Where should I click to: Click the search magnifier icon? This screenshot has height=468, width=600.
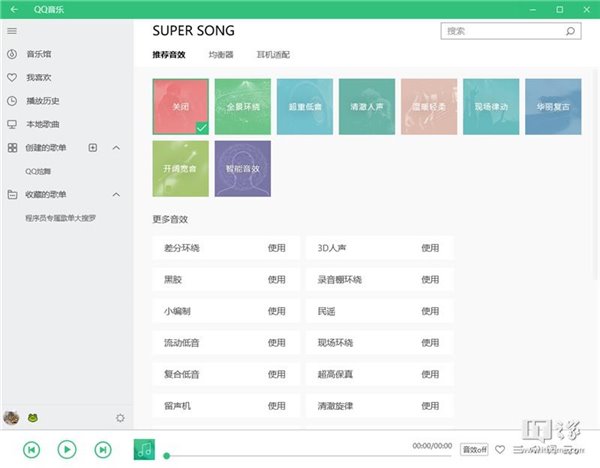570,31
